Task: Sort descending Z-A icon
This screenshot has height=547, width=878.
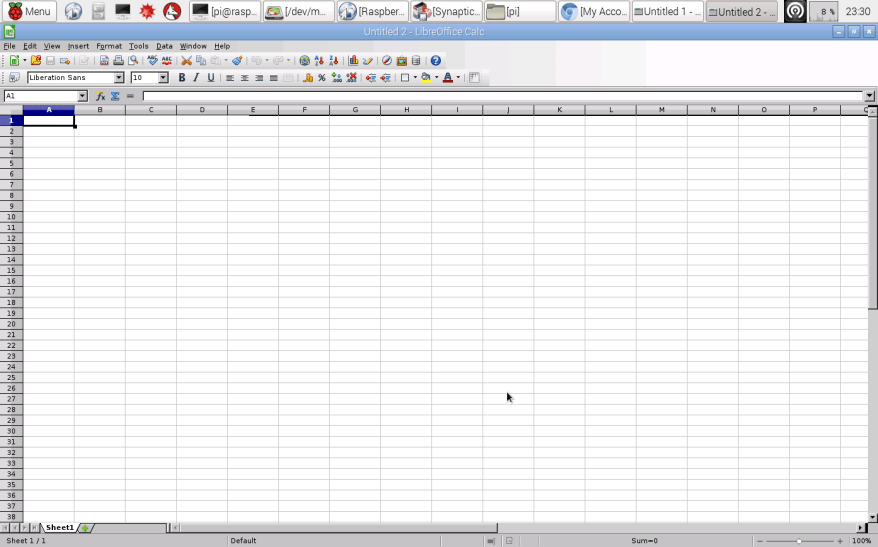Action: [x=334, y=60]
